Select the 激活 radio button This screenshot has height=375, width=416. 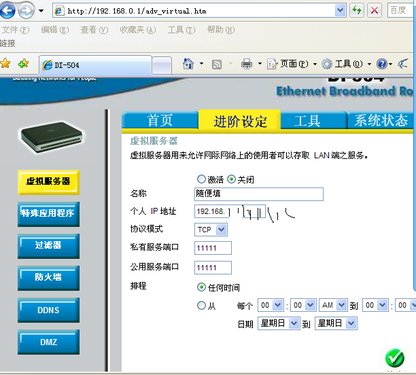[x=201, y=179]
